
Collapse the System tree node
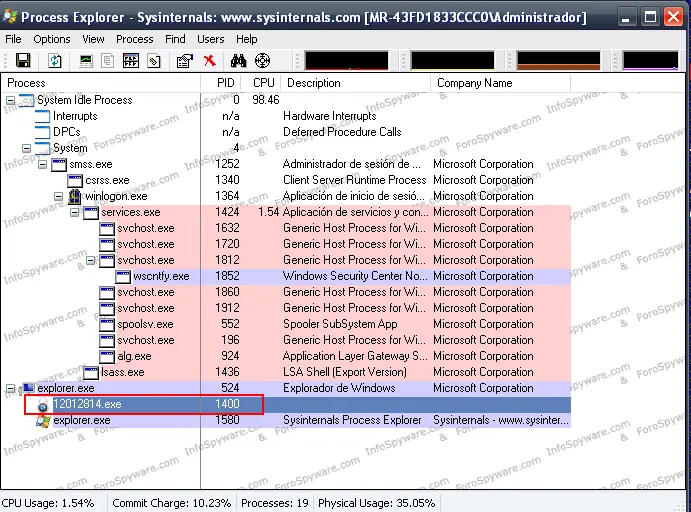(26, 148)
